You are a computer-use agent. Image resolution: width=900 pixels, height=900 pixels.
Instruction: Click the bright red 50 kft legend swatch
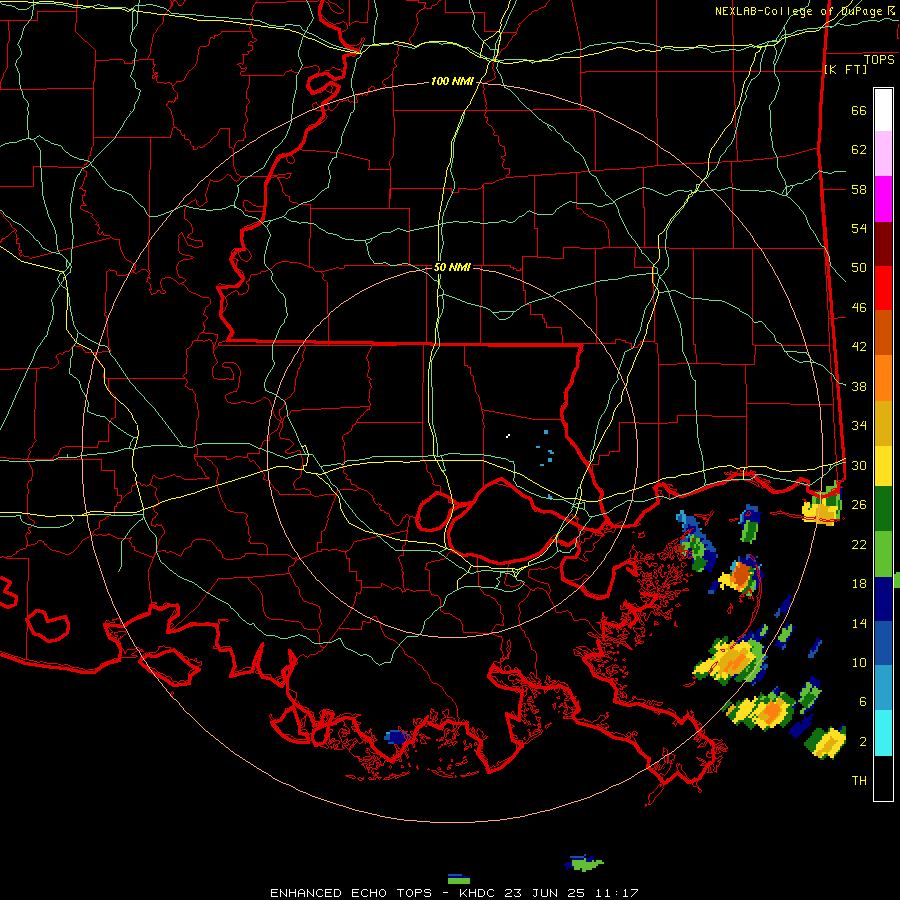click(x=883, y=288)
